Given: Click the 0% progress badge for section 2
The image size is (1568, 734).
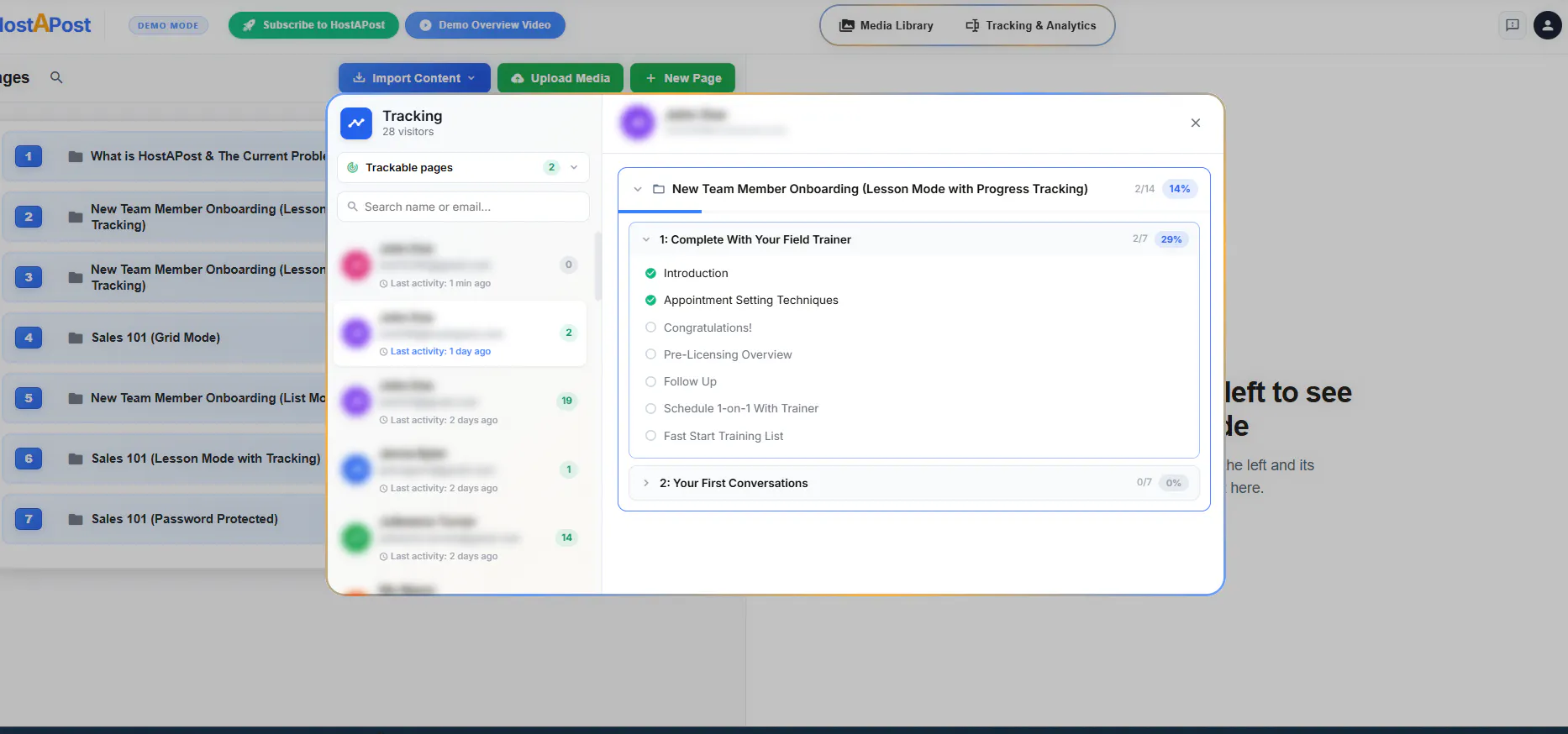Looking at the screenshot, I should [x=1173, y=483].
